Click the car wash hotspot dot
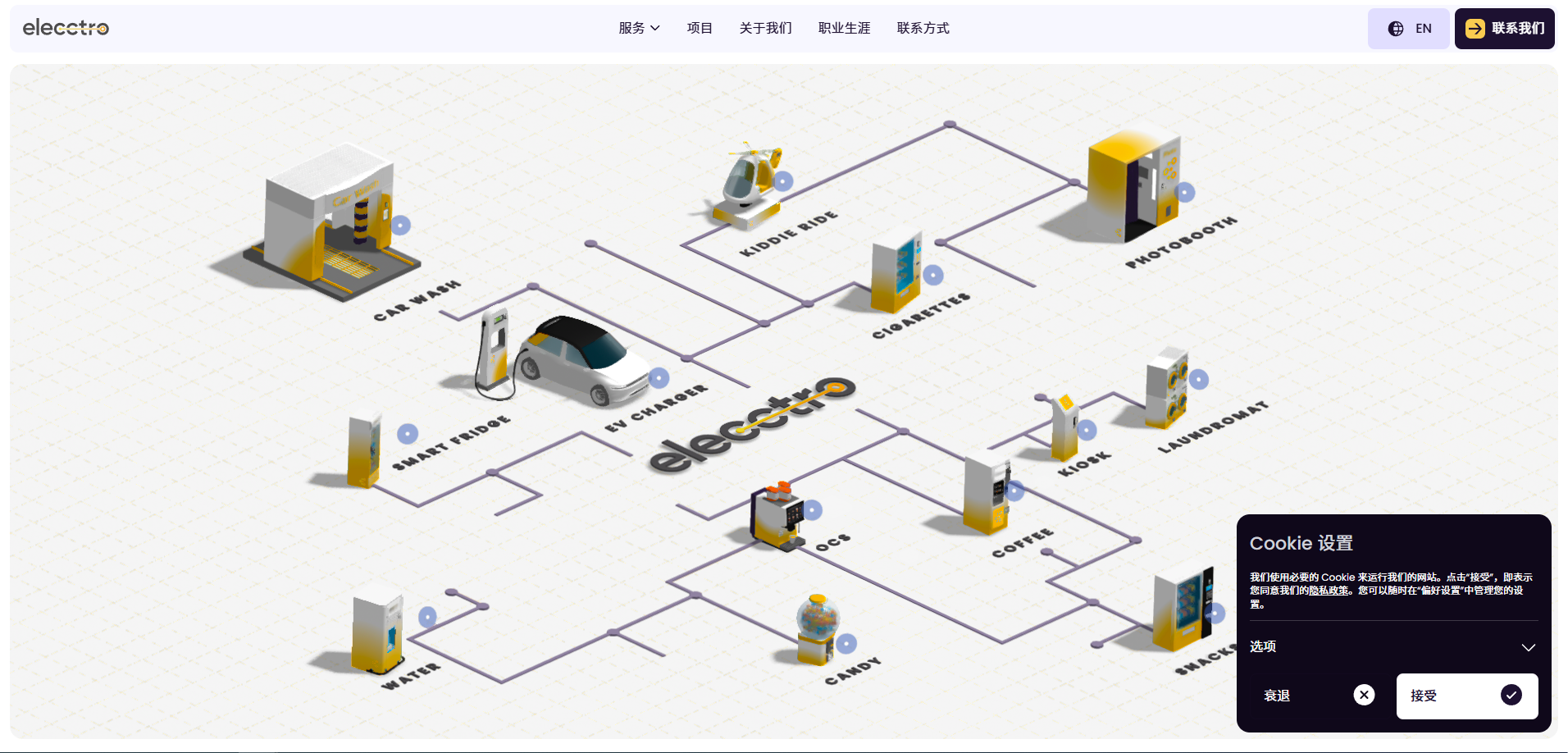Screen dimensions: 1568x753 [400, 225]
